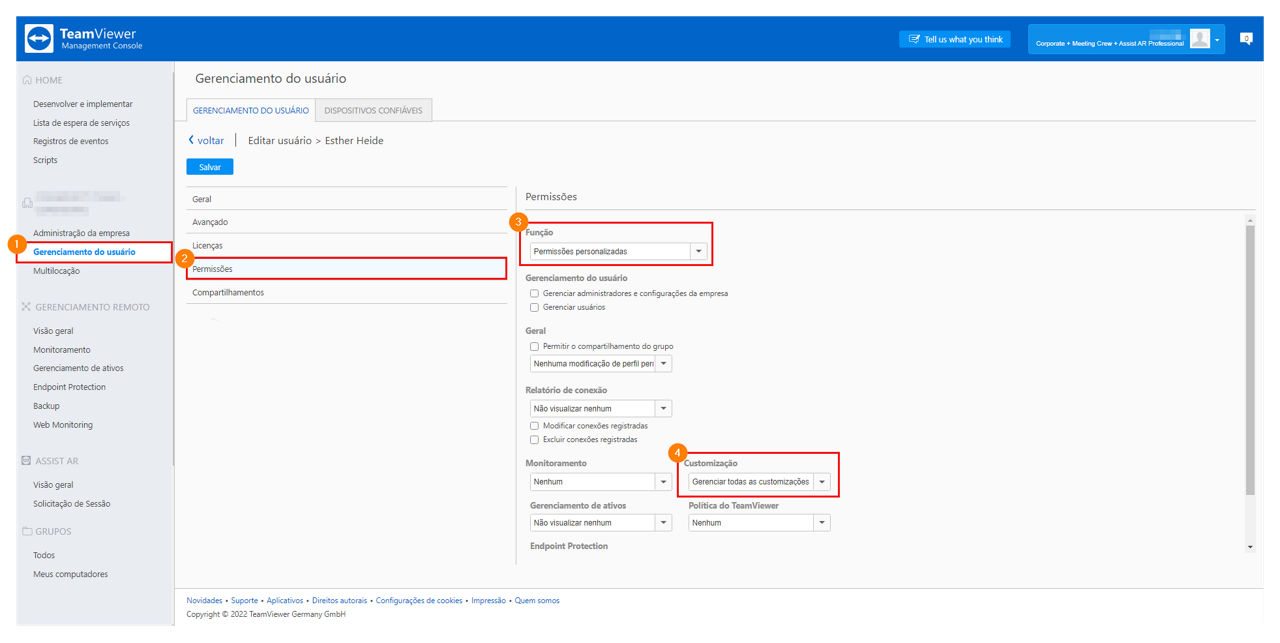Enable Permitir o compartilhamento do grupo checkbox
Image resolution: width=1280 pixels, height=643 pixels.
pyautogui.click(x=534, y=346)
